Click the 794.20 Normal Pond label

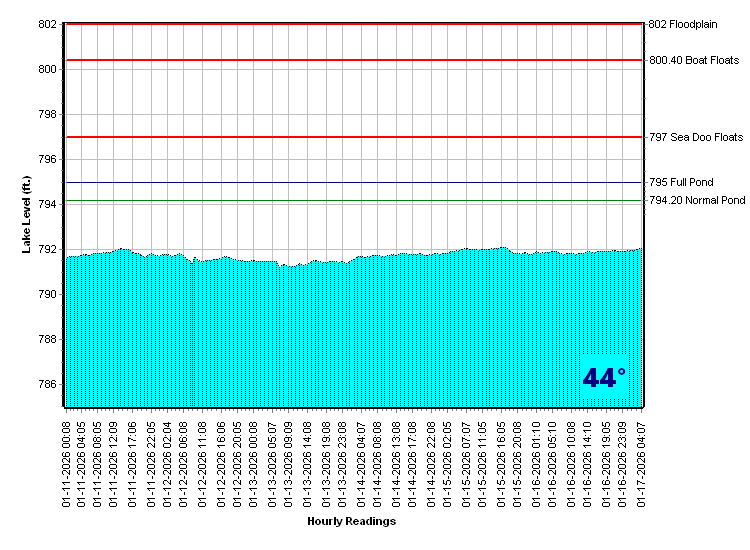697,201
